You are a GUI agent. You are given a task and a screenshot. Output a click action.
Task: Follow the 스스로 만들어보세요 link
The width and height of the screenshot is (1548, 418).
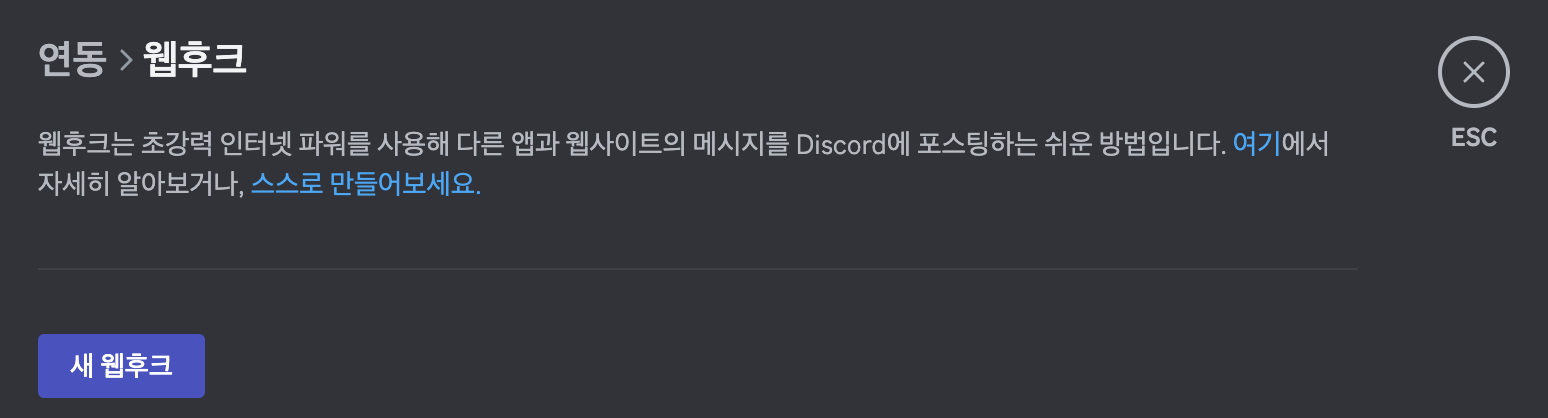click(365, 185)
